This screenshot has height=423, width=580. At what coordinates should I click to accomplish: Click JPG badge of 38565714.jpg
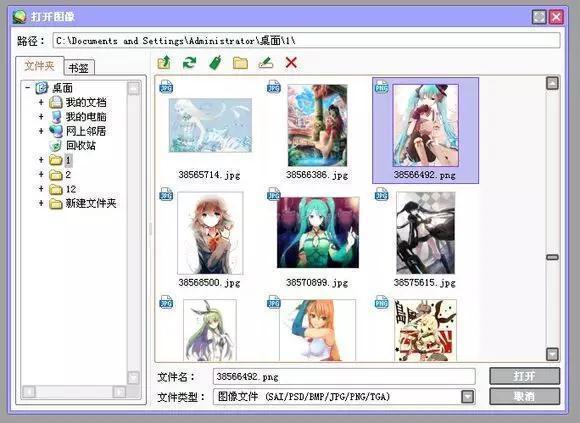166,87
